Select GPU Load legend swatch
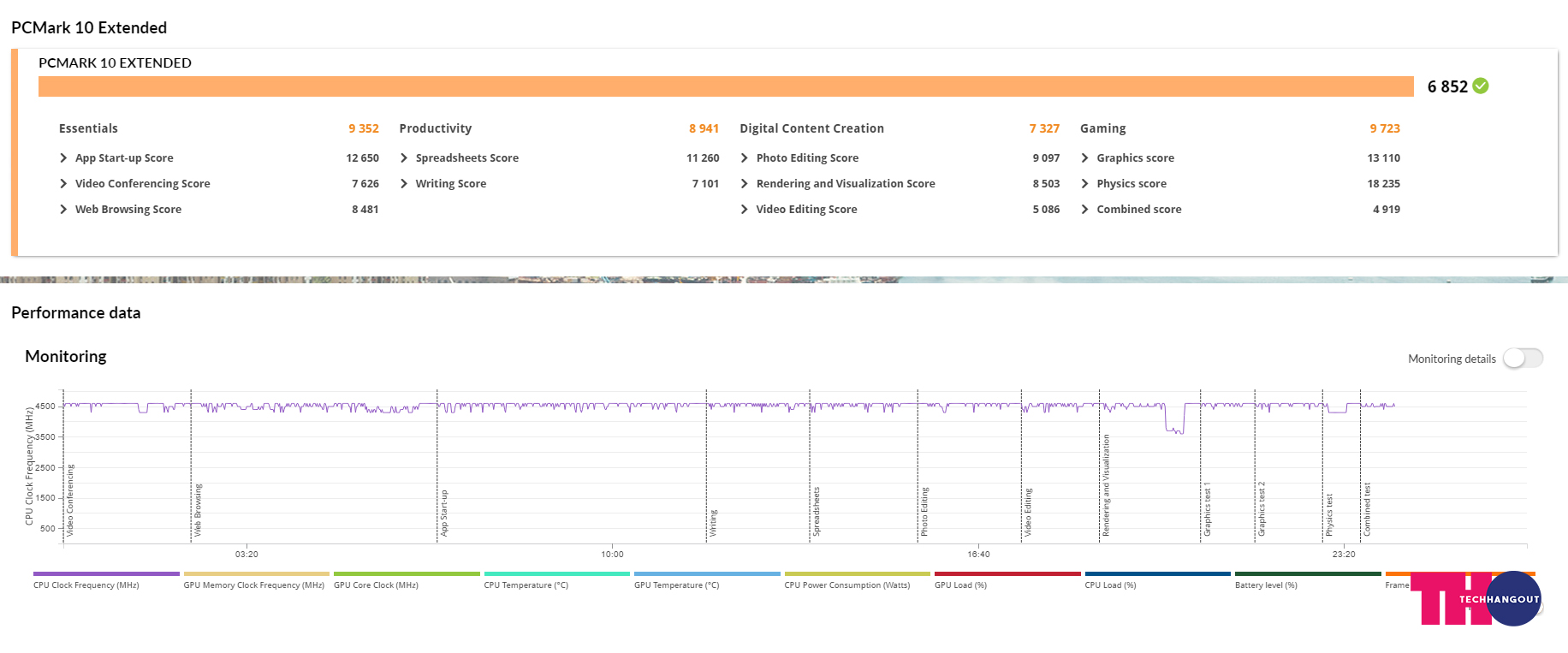 coord(1007,574)
